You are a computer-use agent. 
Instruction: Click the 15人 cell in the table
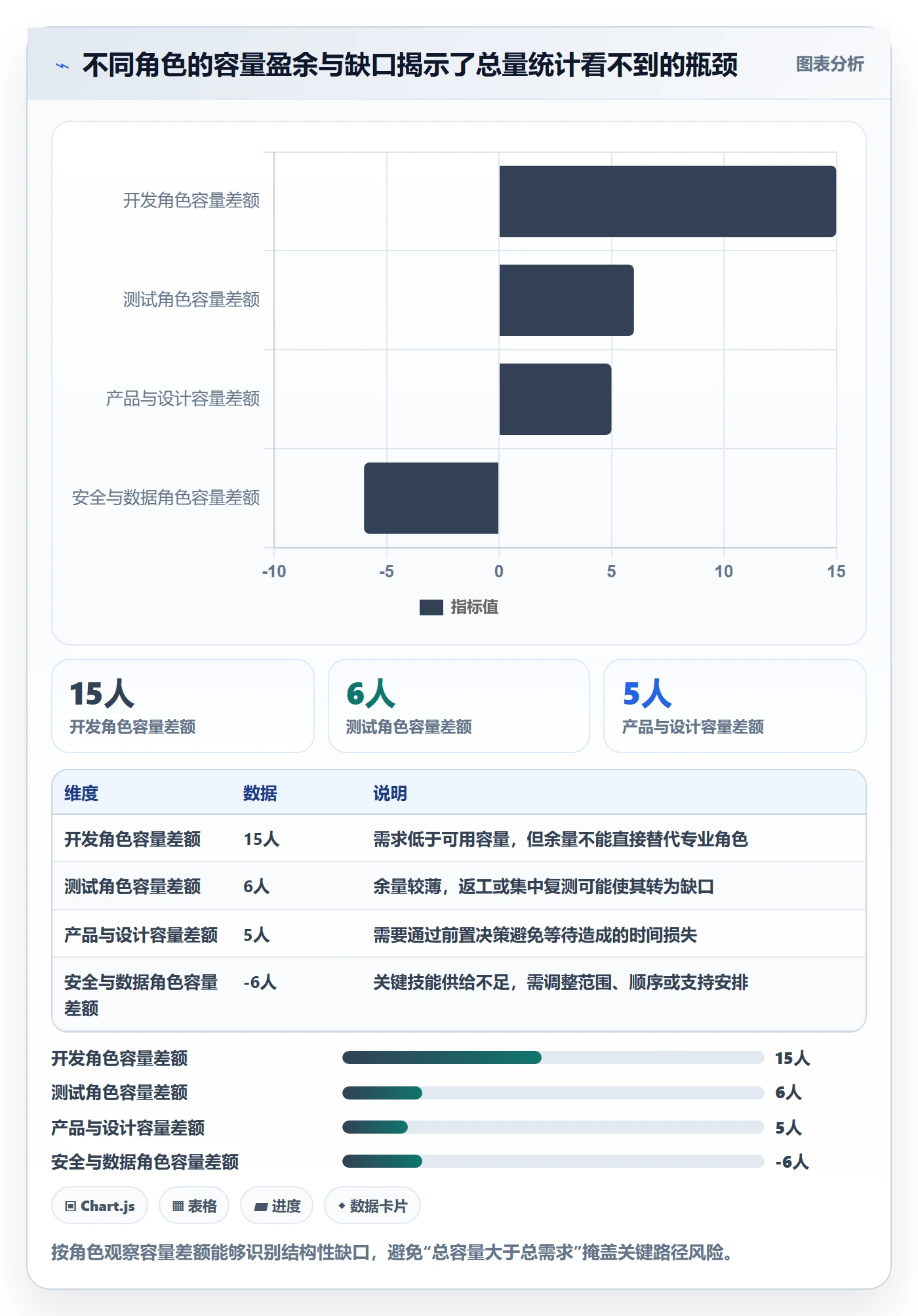pos(262,839)
